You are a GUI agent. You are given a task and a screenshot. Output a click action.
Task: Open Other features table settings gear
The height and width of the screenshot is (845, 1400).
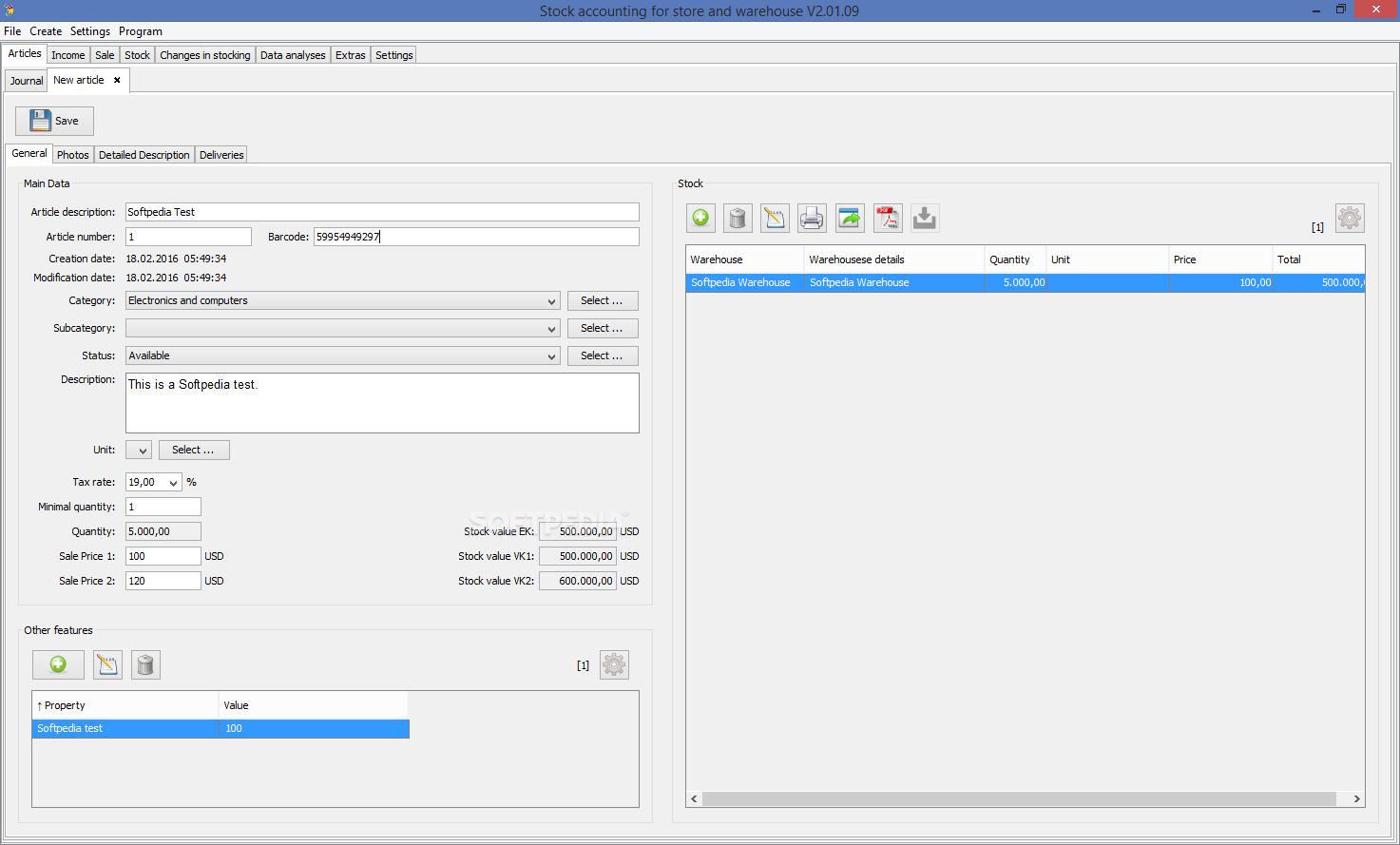(x=614, y=664)
